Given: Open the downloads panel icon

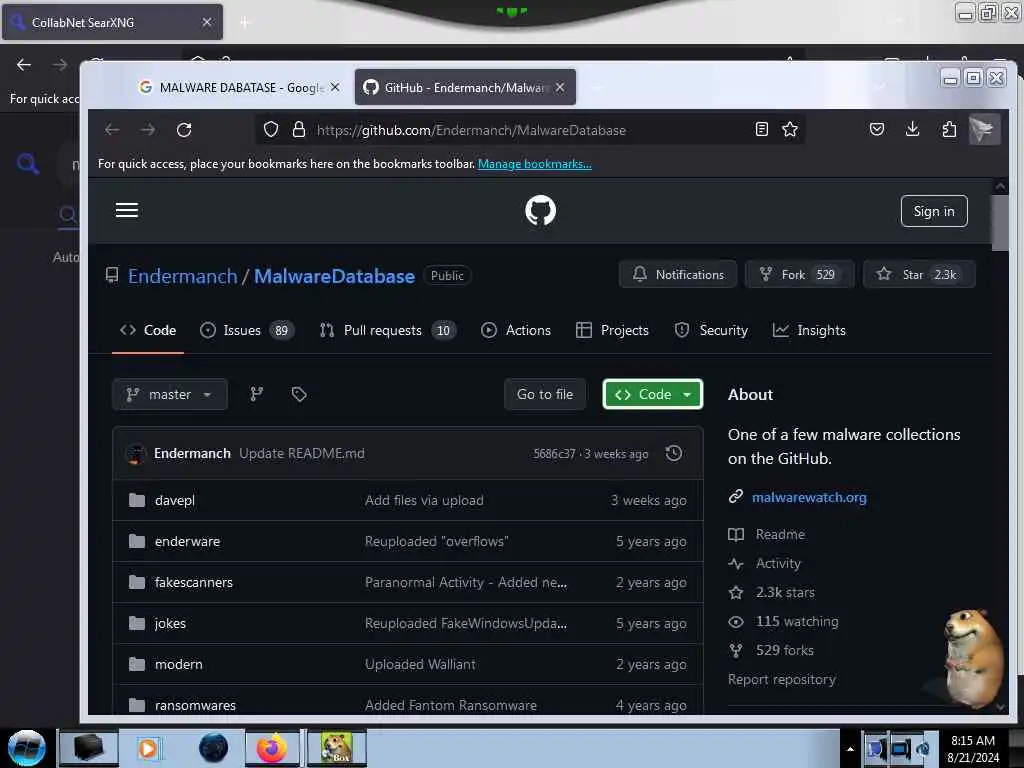Looking at the screenshot, I should click(912, 129).
